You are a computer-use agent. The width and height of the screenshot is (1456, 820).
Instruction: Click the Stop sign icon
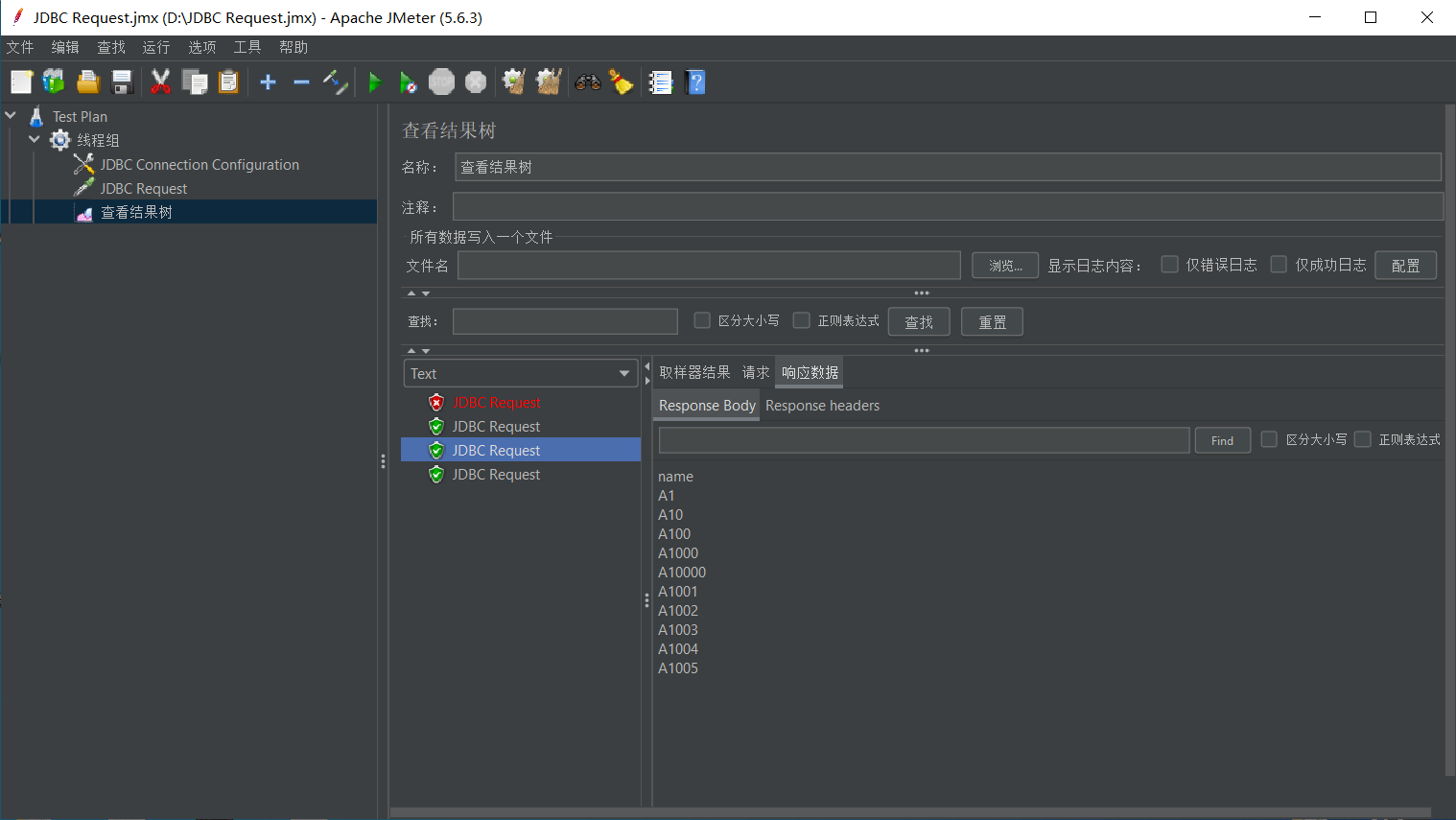click(441, 82)
